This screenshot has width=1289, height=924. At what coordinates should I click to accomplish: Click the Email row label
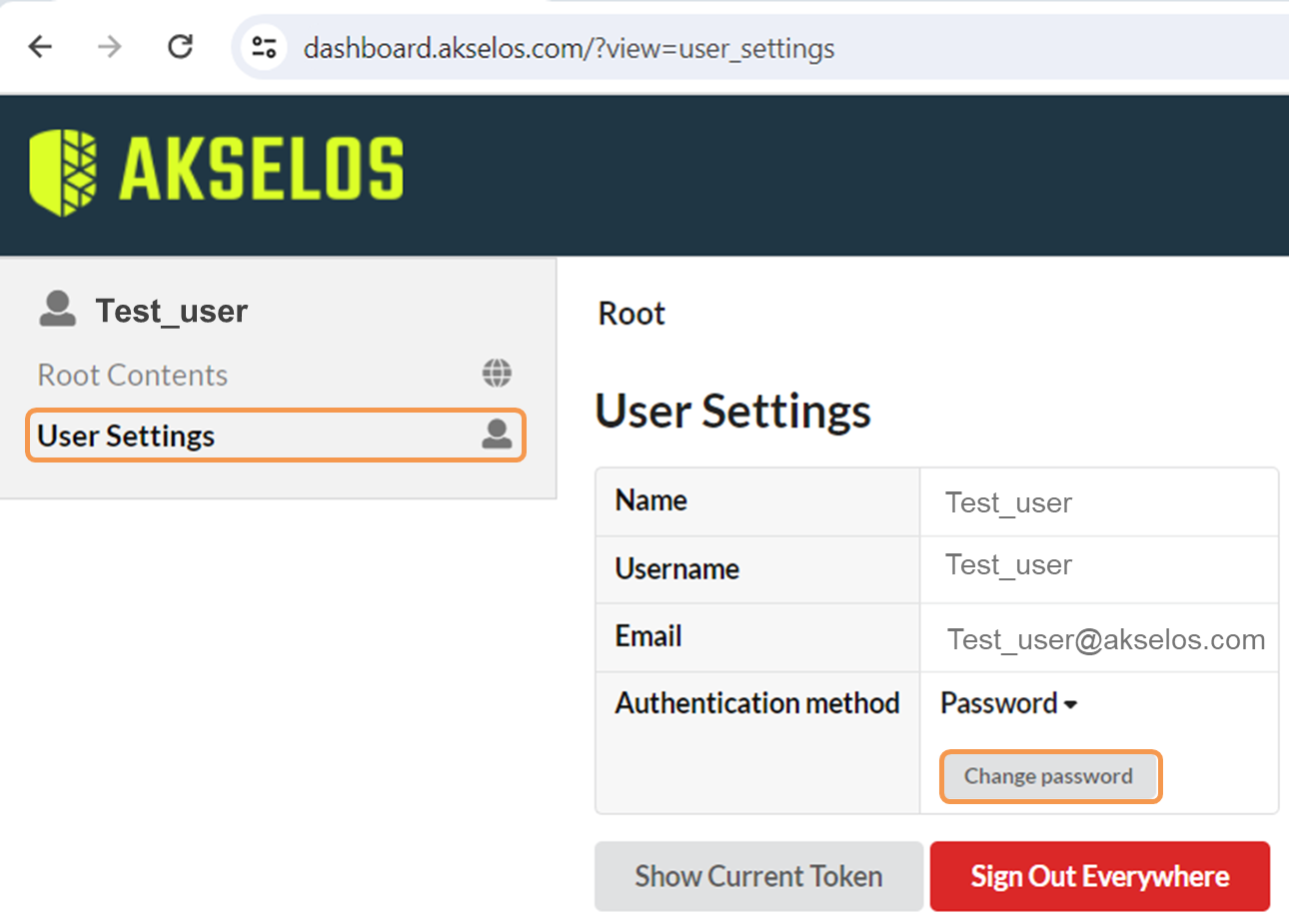[648, 636]
